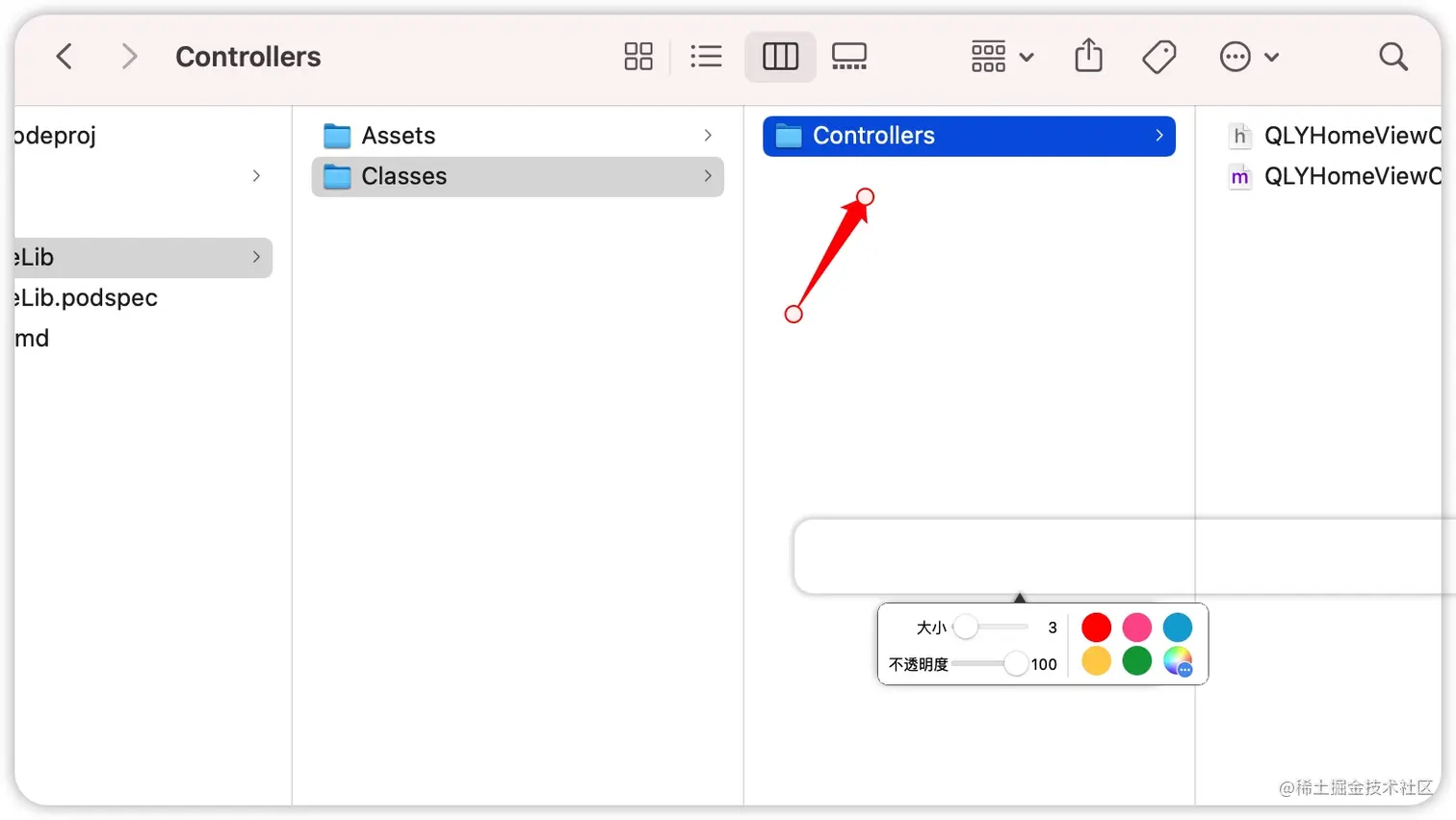
Task: Pick the green color swatch
Action: [1136, 661]
